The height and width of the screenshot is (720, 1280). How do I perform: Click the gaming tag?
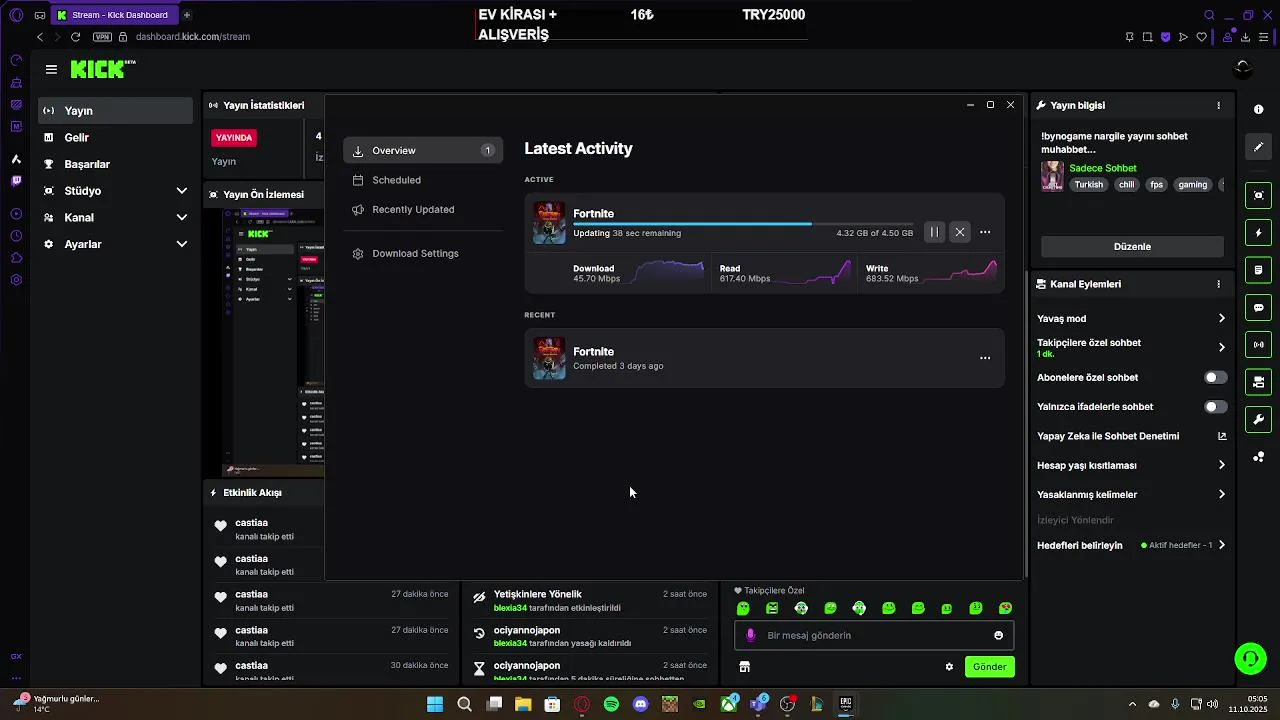point(1193,185)
